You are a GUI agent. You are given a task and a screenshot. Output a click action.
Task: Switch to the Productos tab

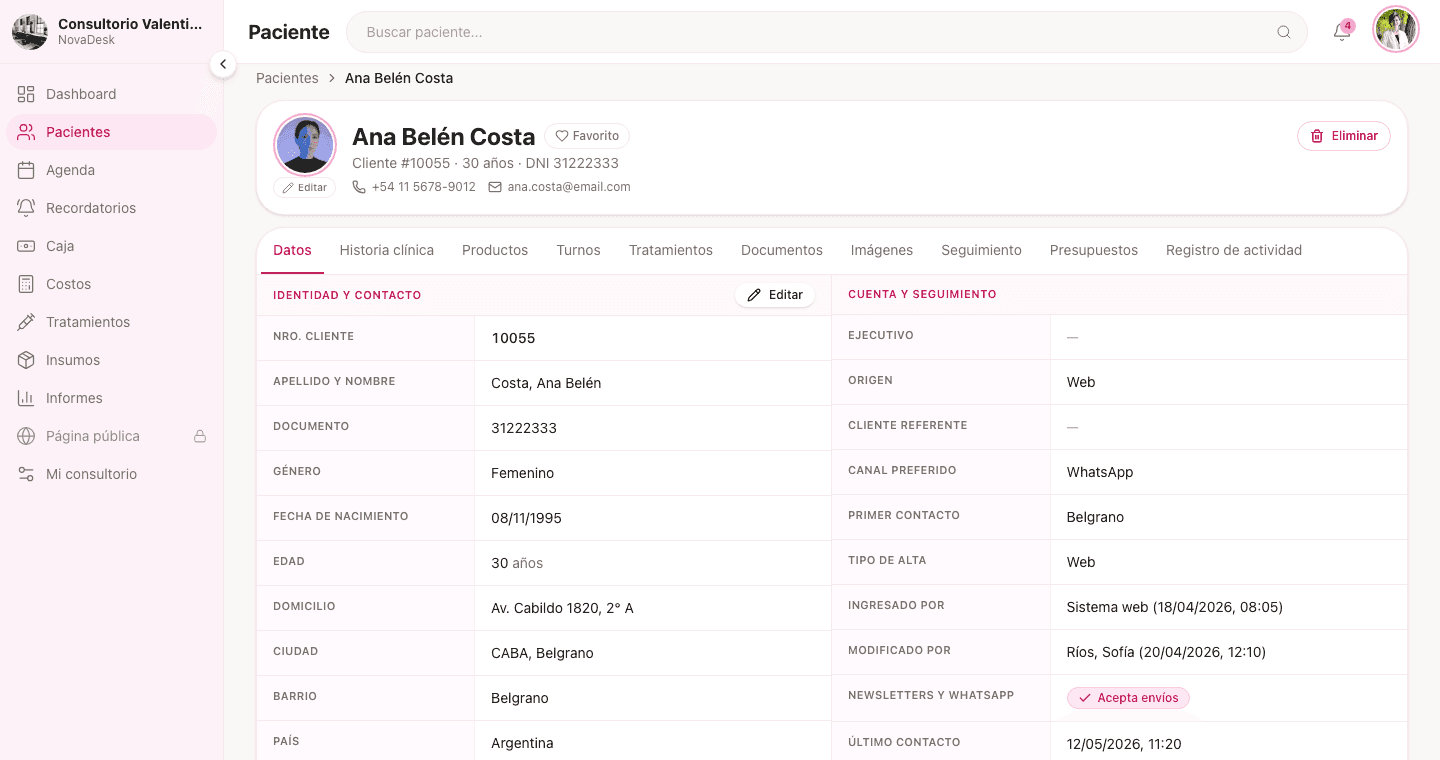pyautogui.click(x=495, y=250)
